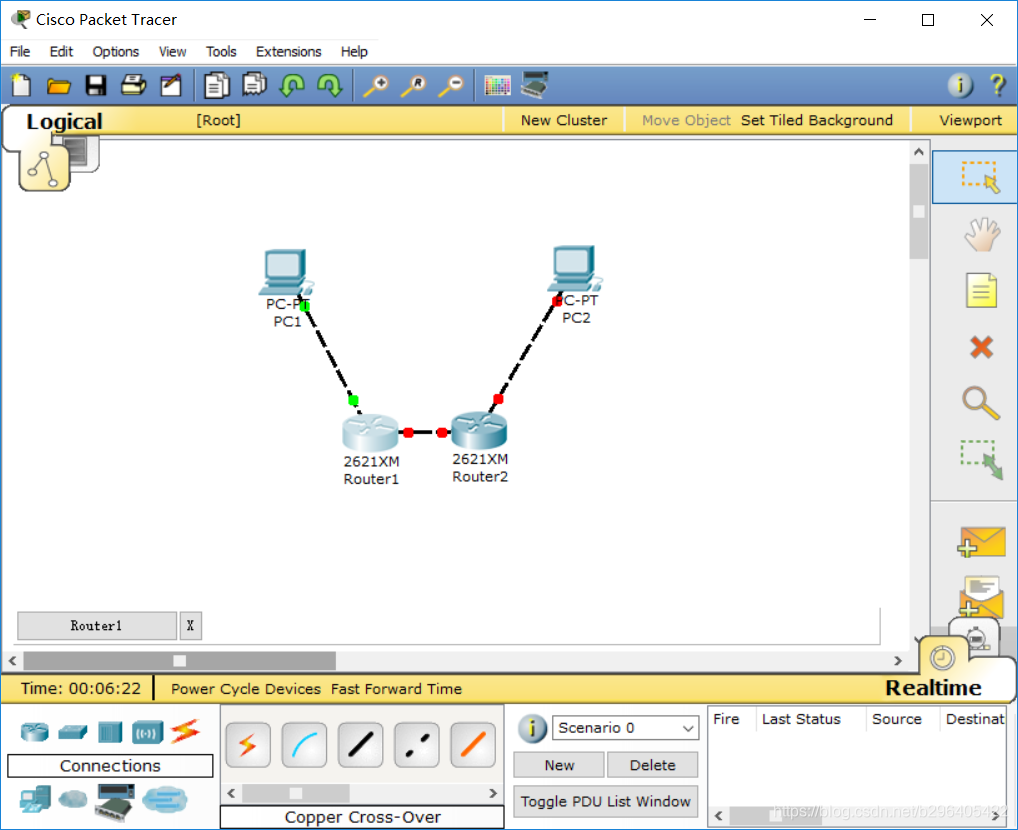The width and height of the screenshot is (1018, 830).
Task: Choose the Copper Straight-Through cable
Action: [360, 744]
